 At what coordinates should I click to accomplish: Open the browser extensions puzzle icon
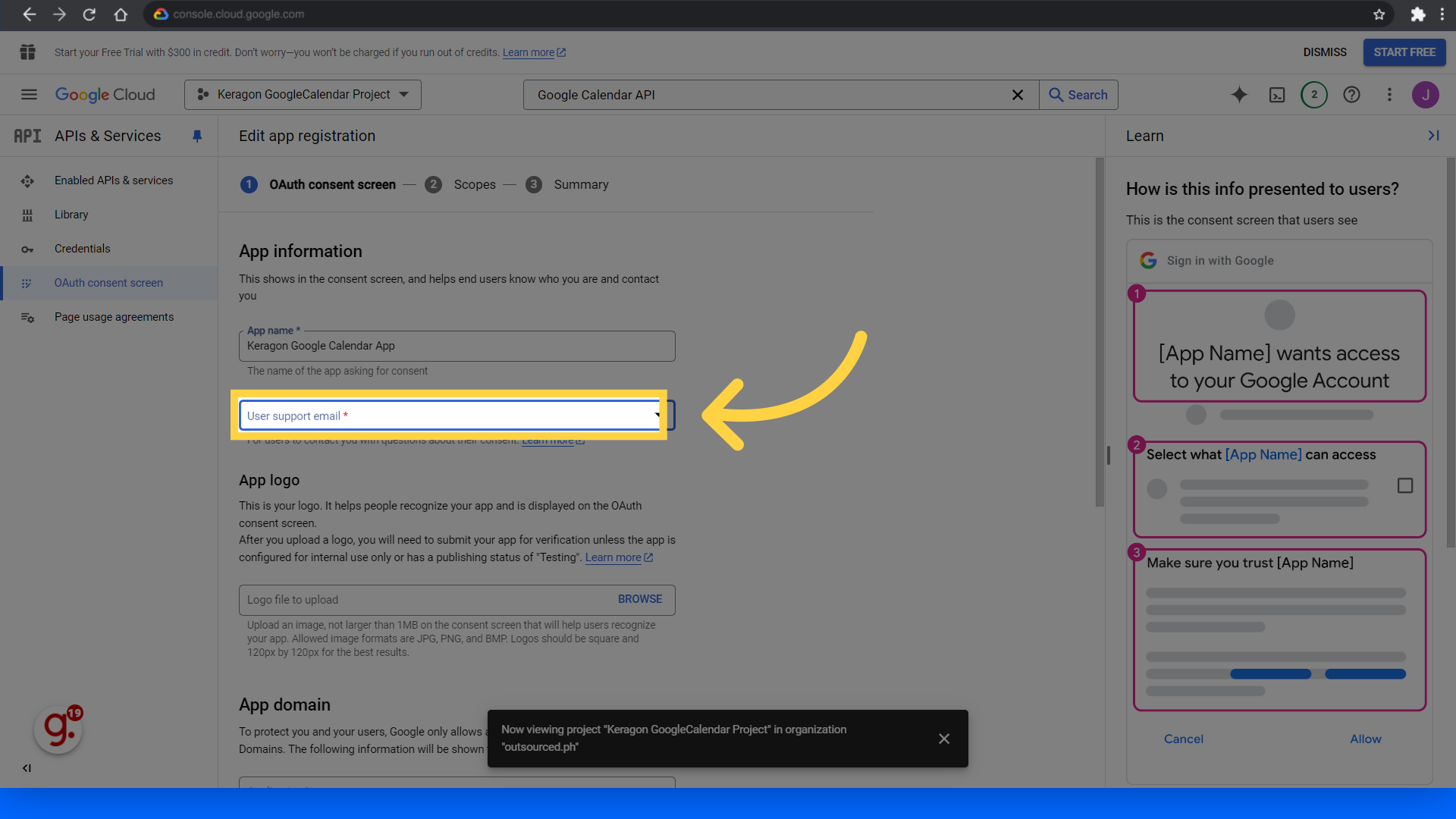(1417, 14)
